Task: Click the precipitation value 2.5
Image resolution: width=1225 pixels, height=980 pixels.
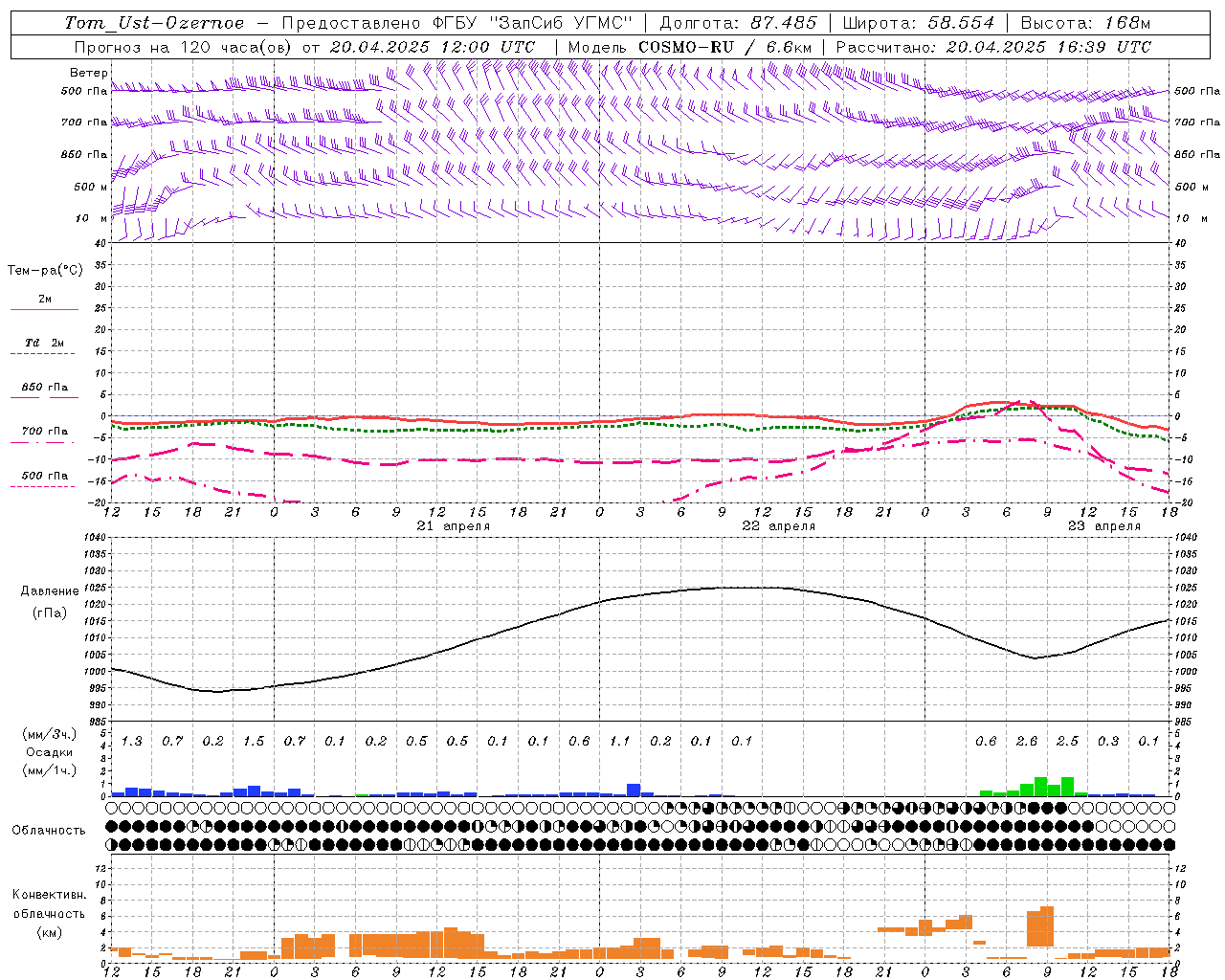Action: [1067, 742]
